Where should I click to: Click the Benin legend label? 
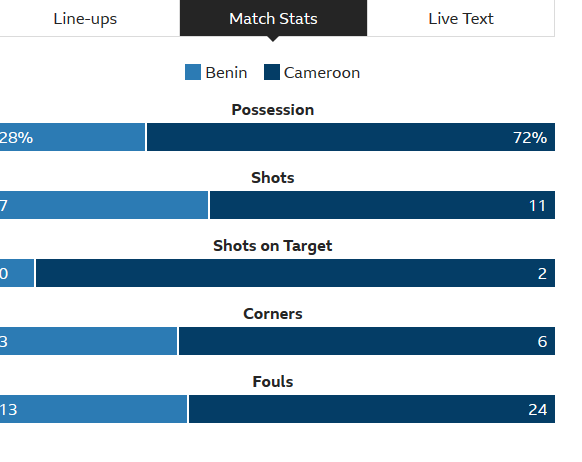coord(226,73)
